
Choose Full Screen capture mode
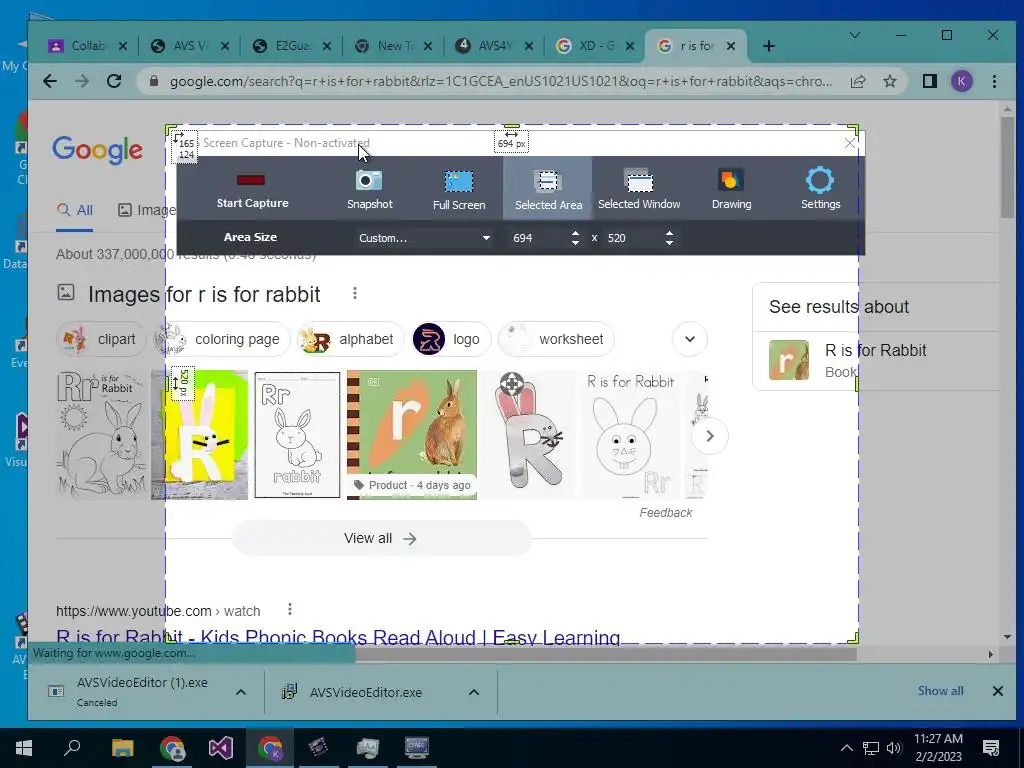tap(458, 189)
